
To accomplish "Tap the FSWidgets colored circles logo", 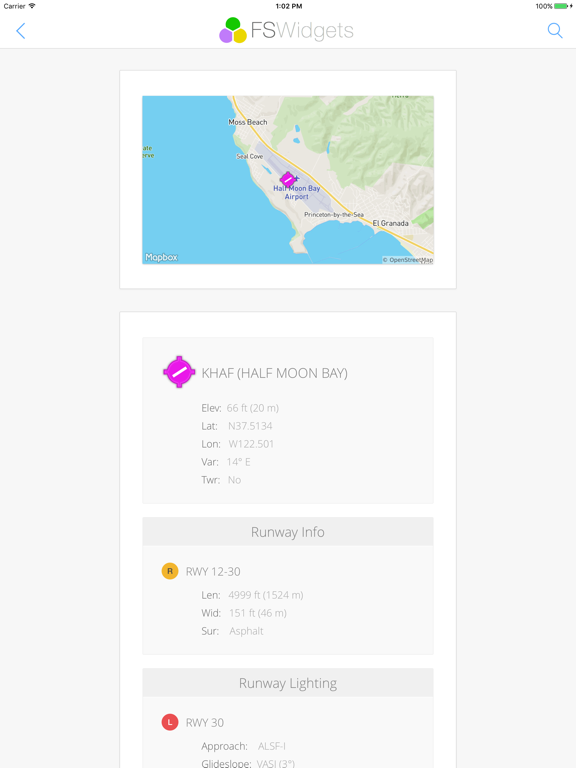I will coord(233,30).
